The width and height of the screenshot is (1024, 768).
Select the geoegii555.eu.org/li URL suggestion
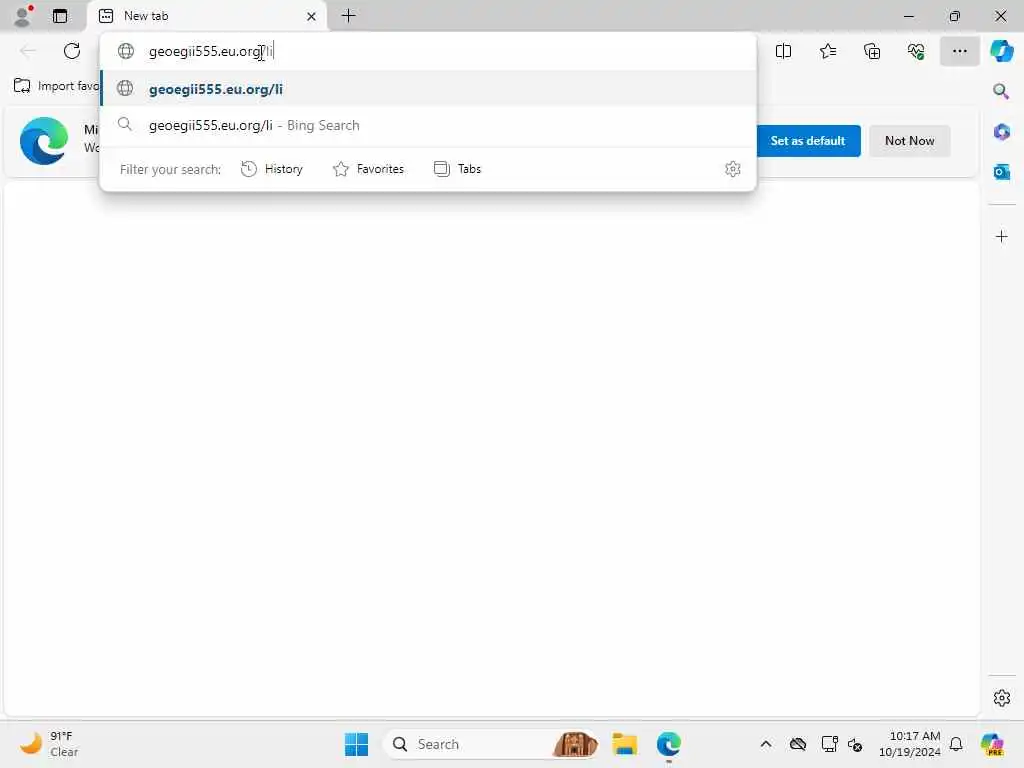click(428, 89)
